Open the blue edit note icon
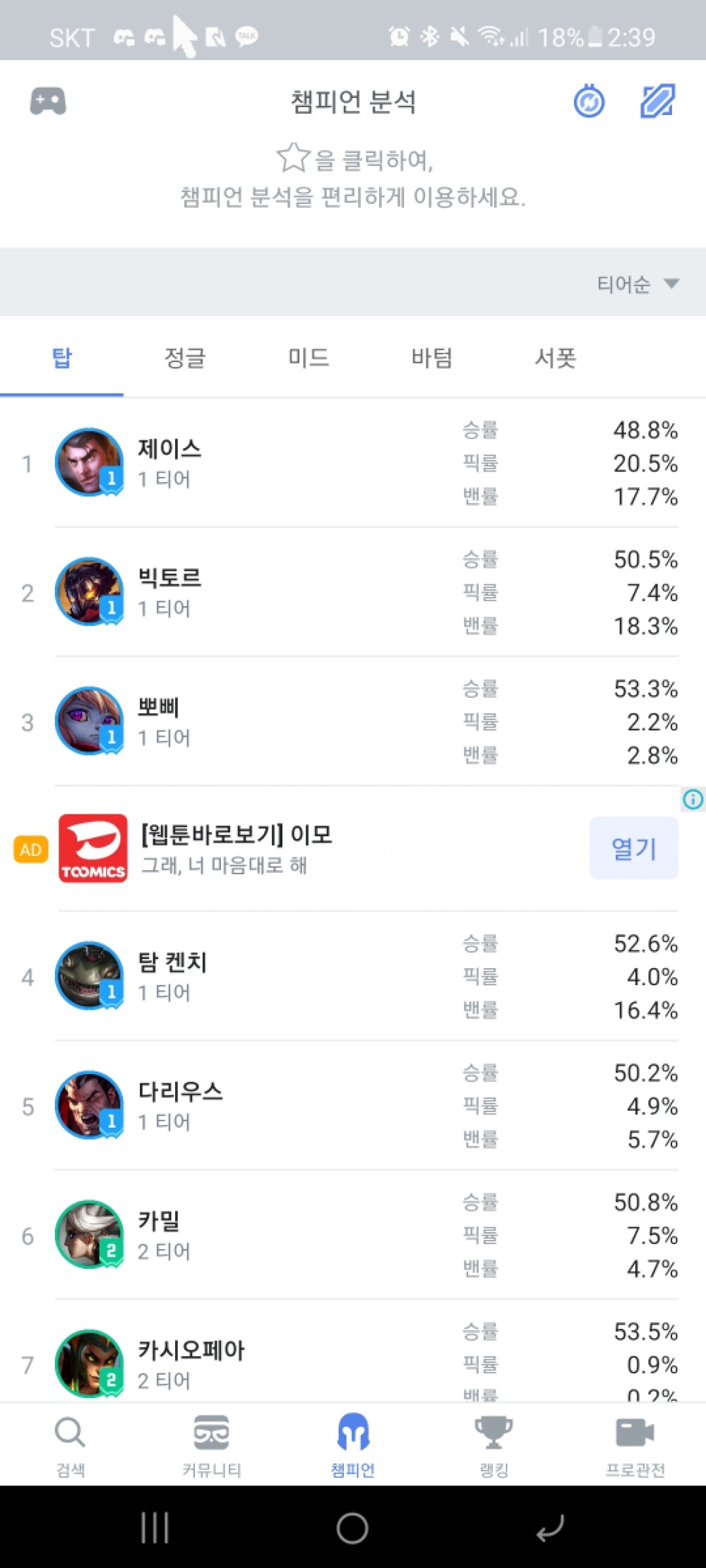Screen dimensions: 706x1568 (x=657, y=102)
